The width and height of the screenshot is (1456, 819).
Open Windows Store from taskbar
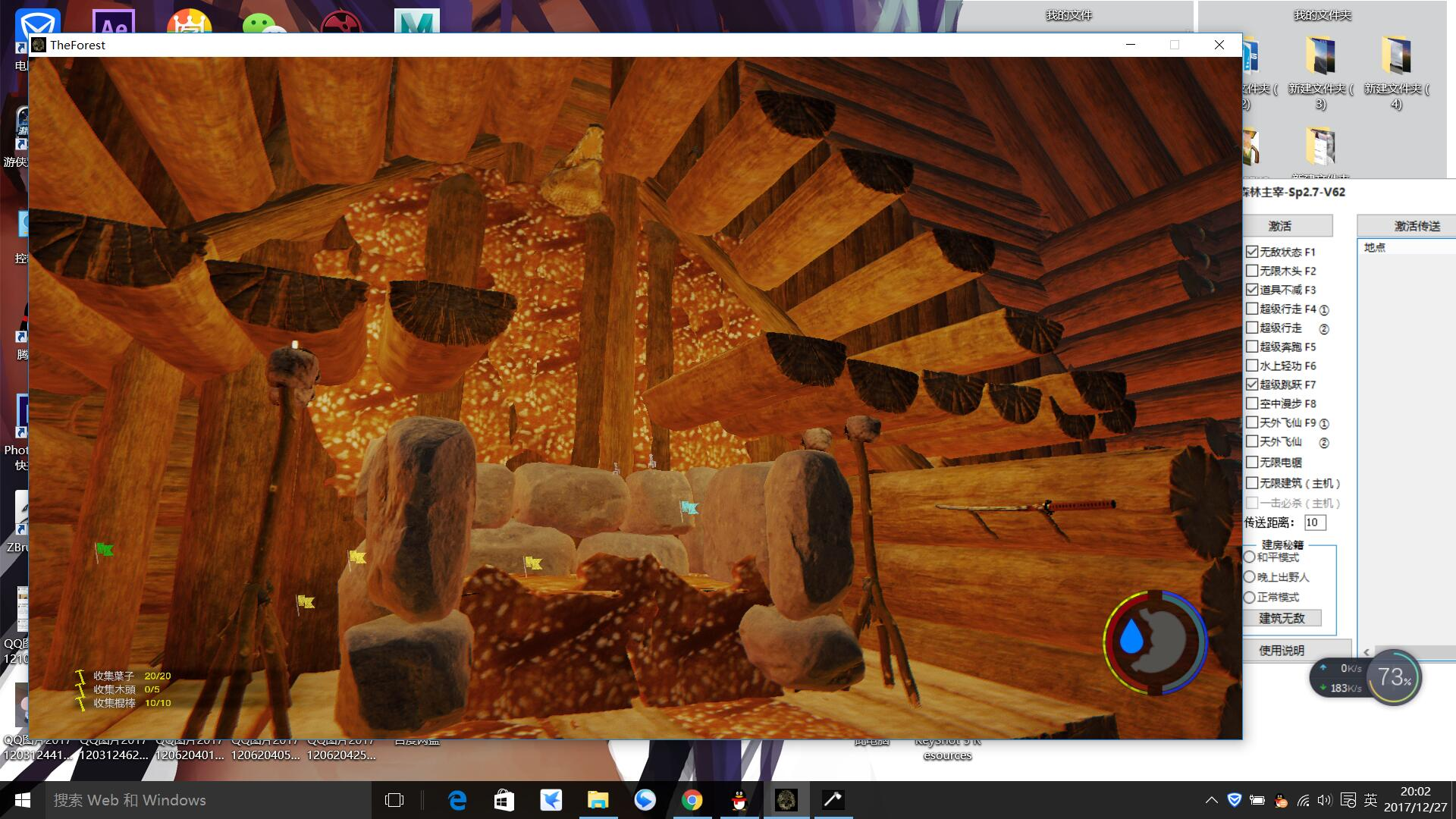click(x=504, y=800)
